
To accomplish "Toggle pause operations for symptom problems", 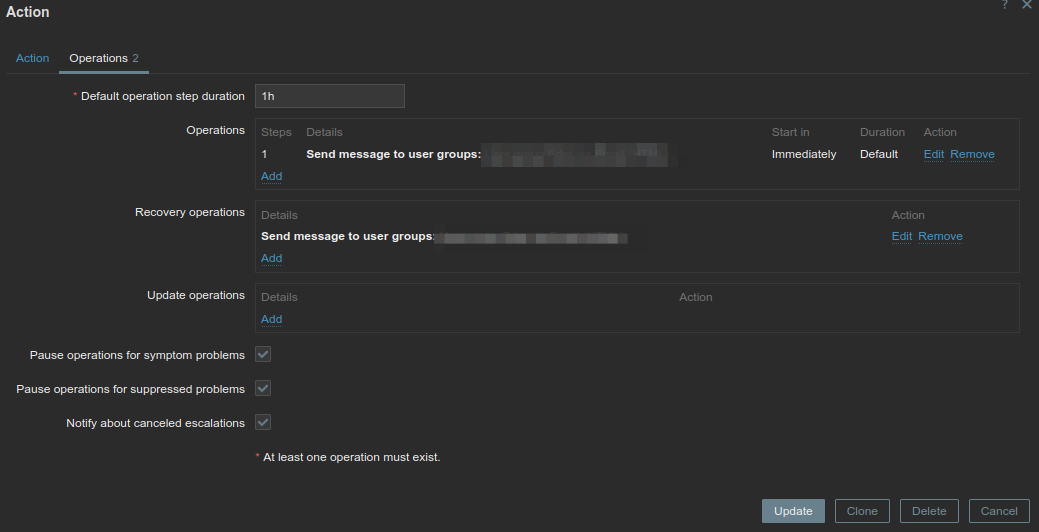I will [x=264, y=355].
